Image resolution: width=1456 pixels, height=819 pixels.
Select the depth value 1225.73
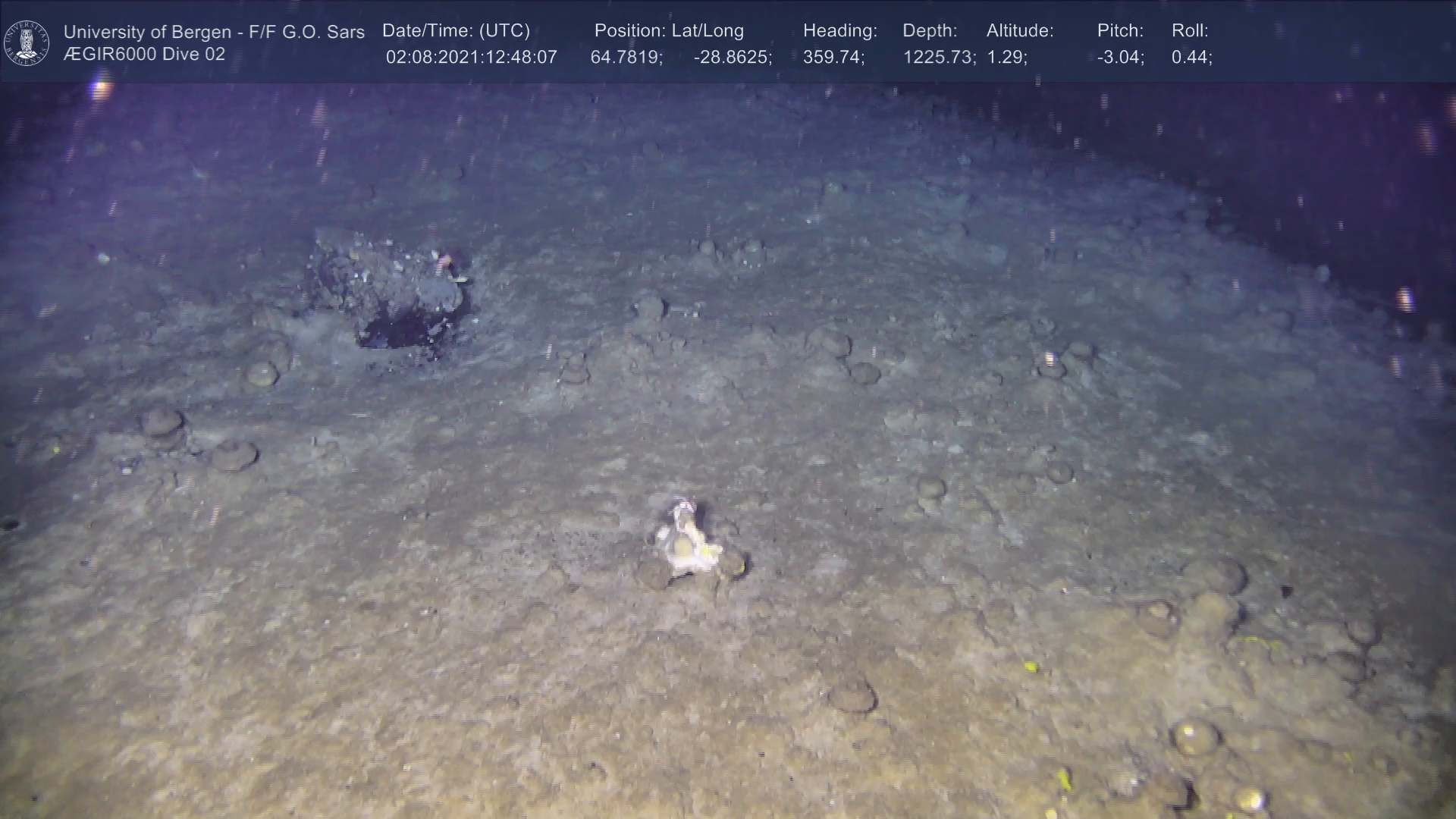(939, 58)
